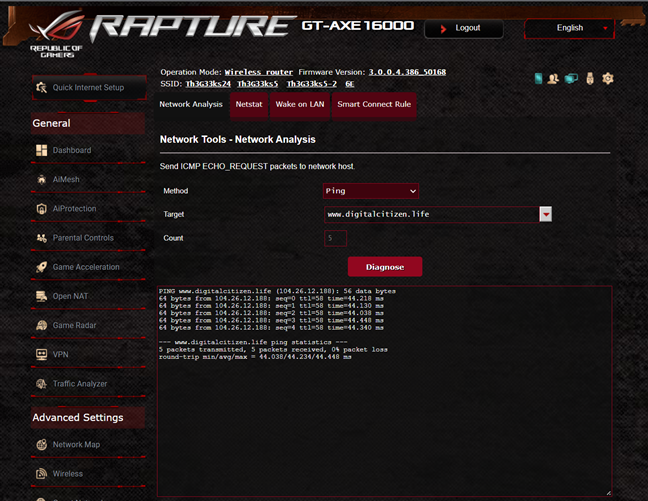Click the USB device status icon
The height and width of the screenshot is (501, 648).
click(590, 79)
